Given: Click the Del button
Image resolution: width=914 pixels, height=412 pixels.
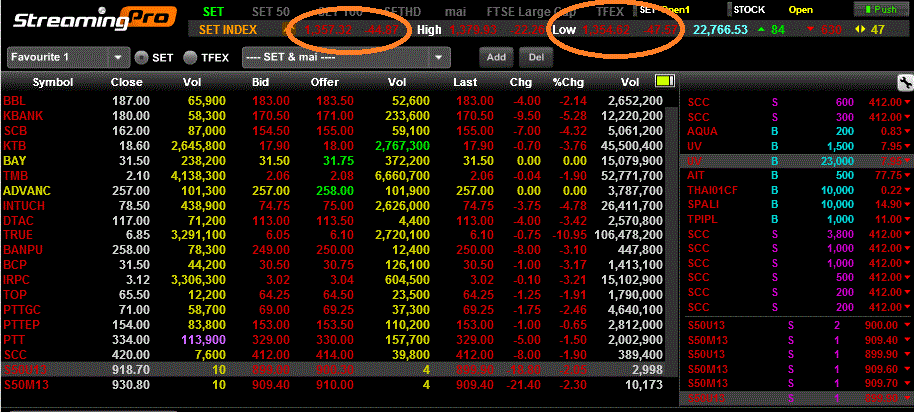Looking at the screenshot, I should click(x=536, y=57).
